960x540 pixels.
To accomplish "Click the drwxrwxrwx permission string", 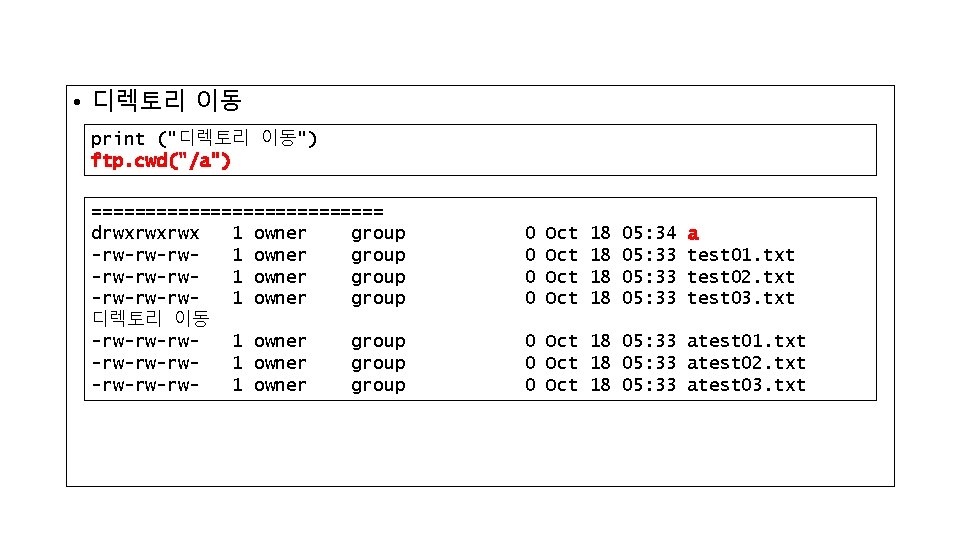I will pyautogui.click(x=145, y=233).
